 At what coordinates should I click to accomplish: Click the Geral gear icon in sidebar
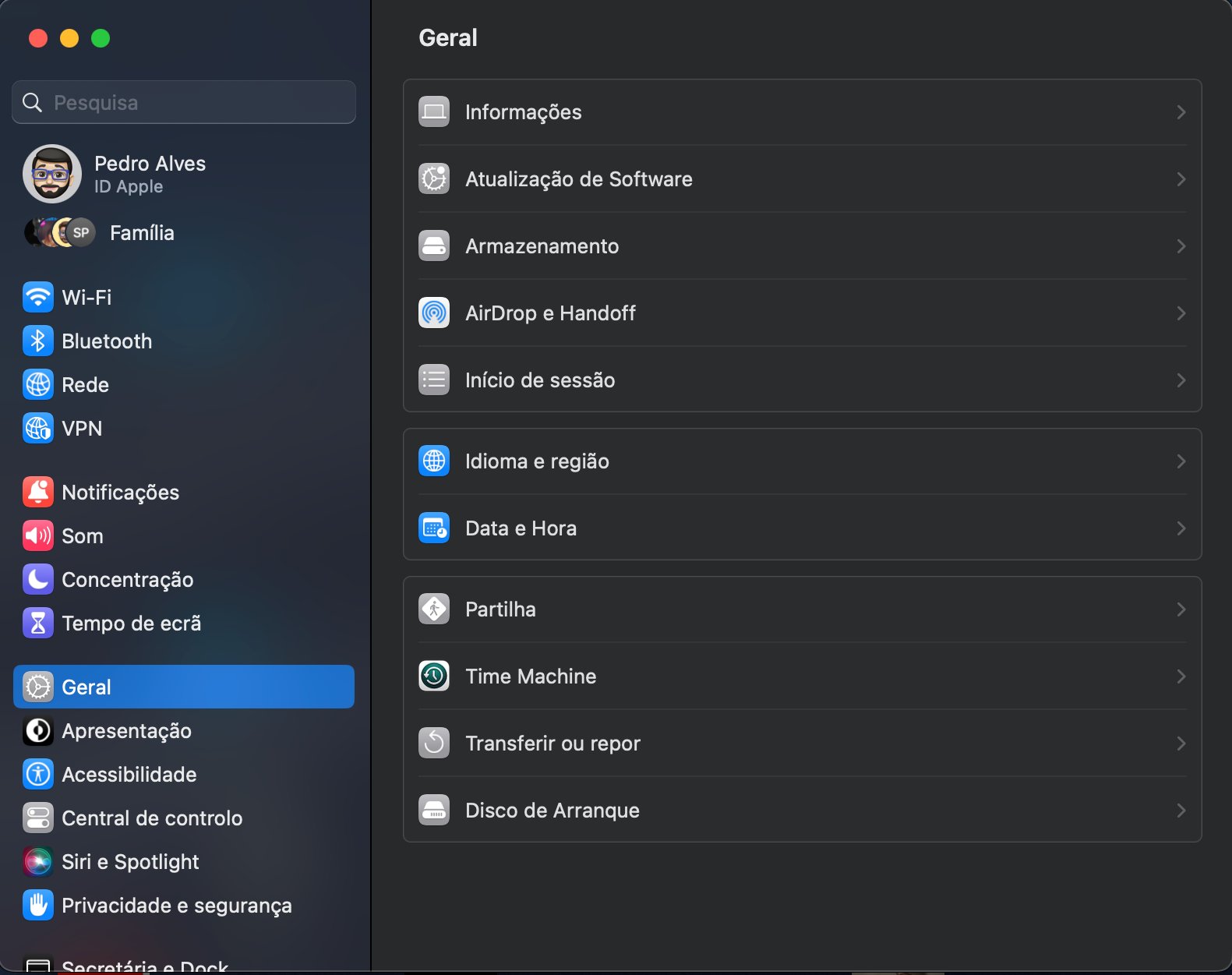(38, 687)
